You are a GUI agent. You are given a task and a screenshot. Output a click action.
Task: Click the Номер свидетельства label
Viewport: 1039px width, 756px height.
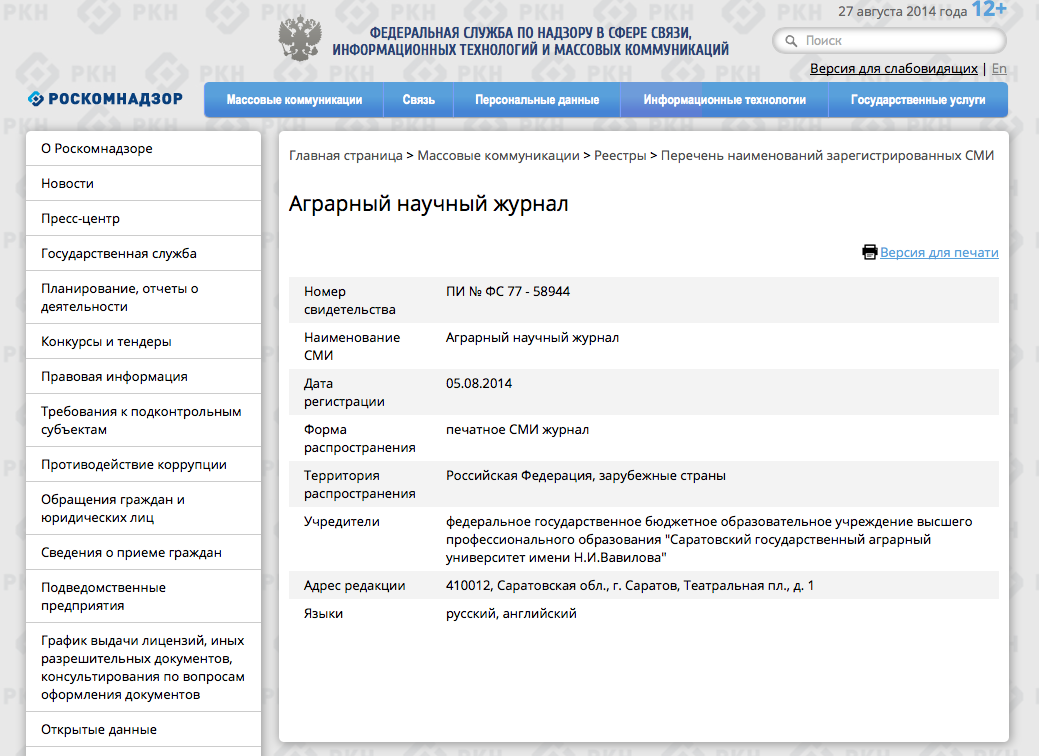point(349,301)
